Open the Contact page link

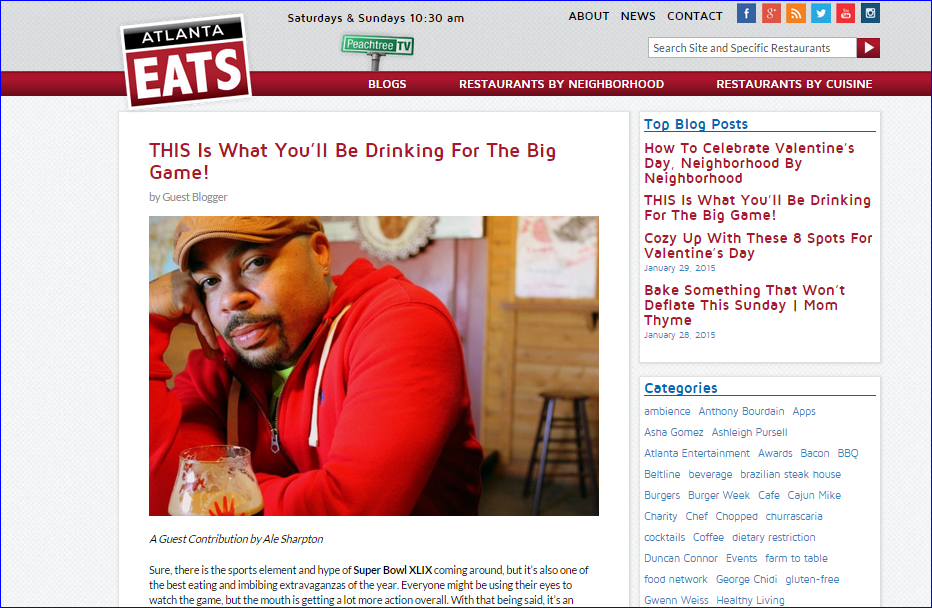pos(695,16)
